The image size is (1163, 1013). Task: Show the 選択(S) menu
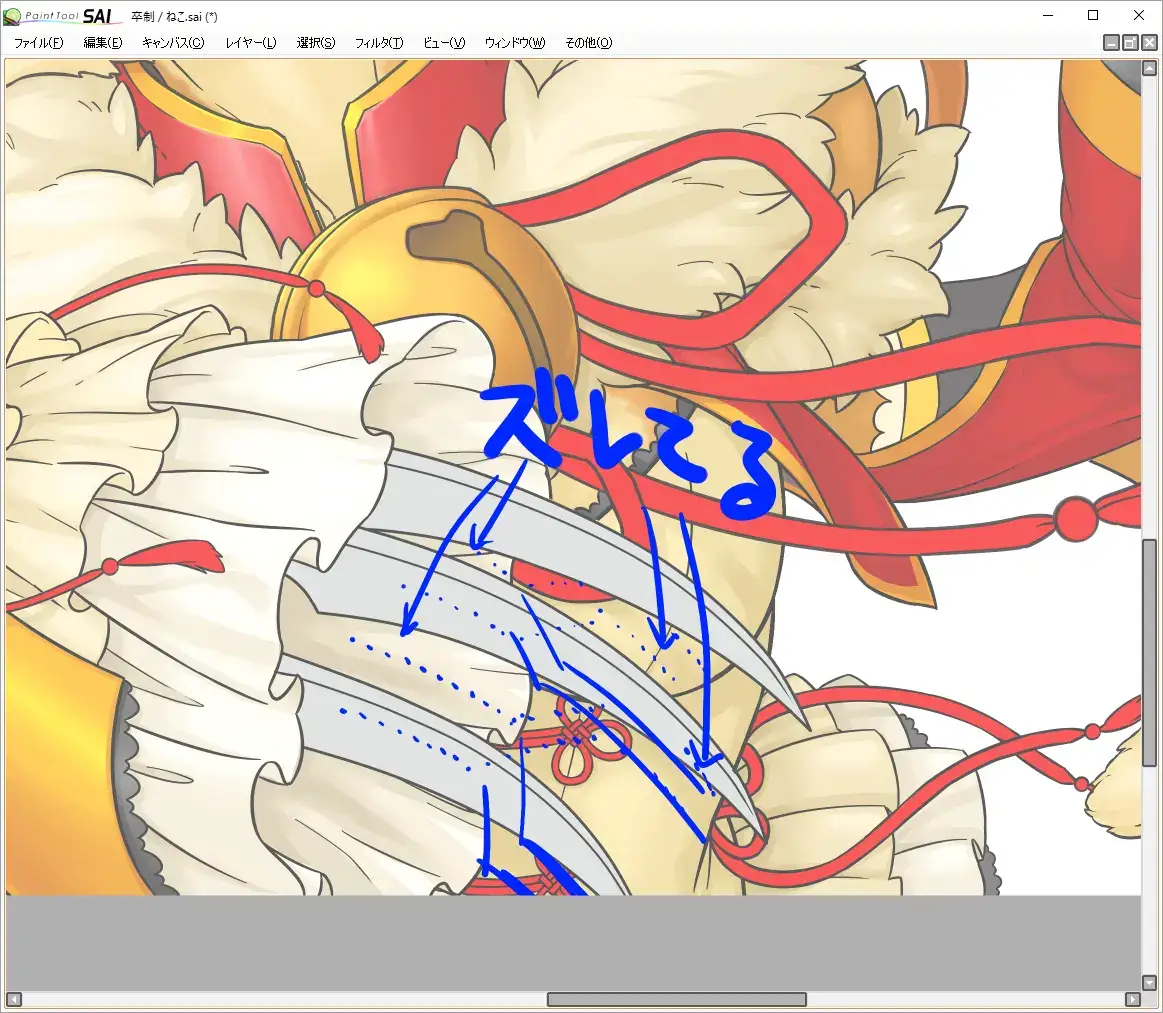(x=316, y=43)
